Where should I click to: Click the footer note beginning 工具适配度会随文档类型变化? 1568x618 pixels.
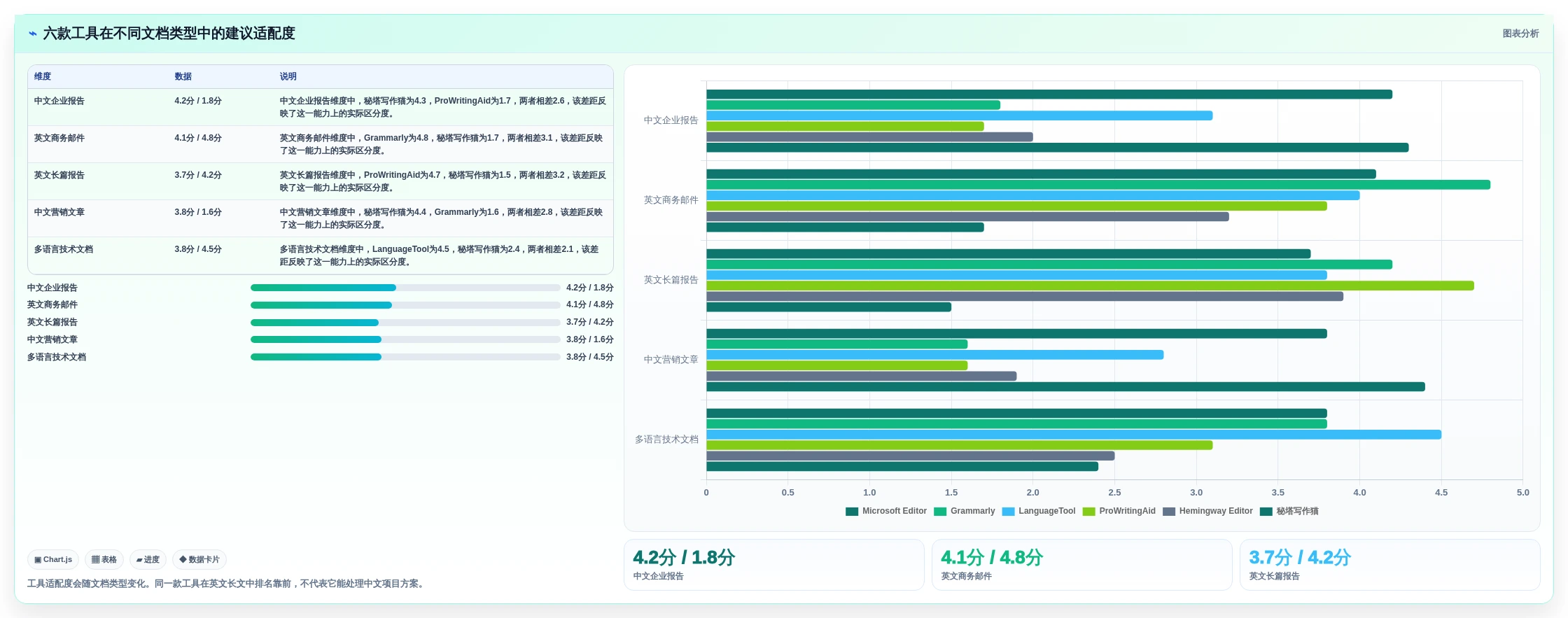[227, 584]
